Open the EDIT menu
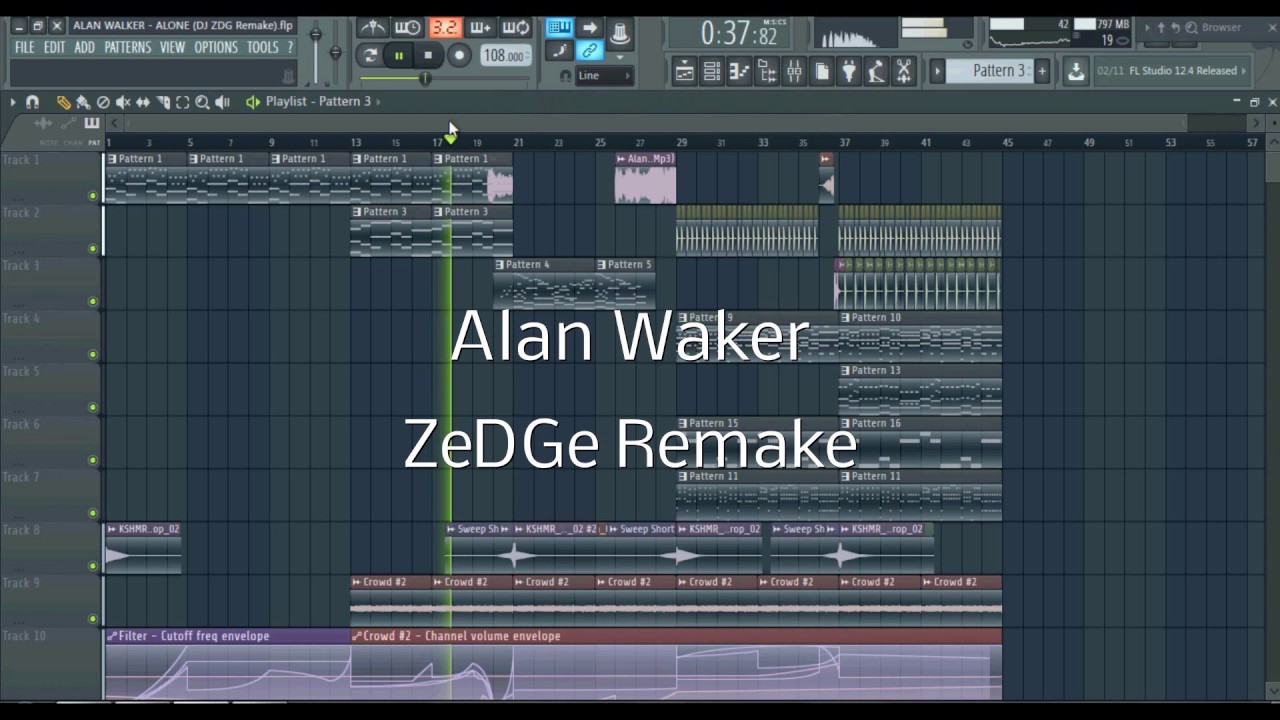 (x=54, y=47)
